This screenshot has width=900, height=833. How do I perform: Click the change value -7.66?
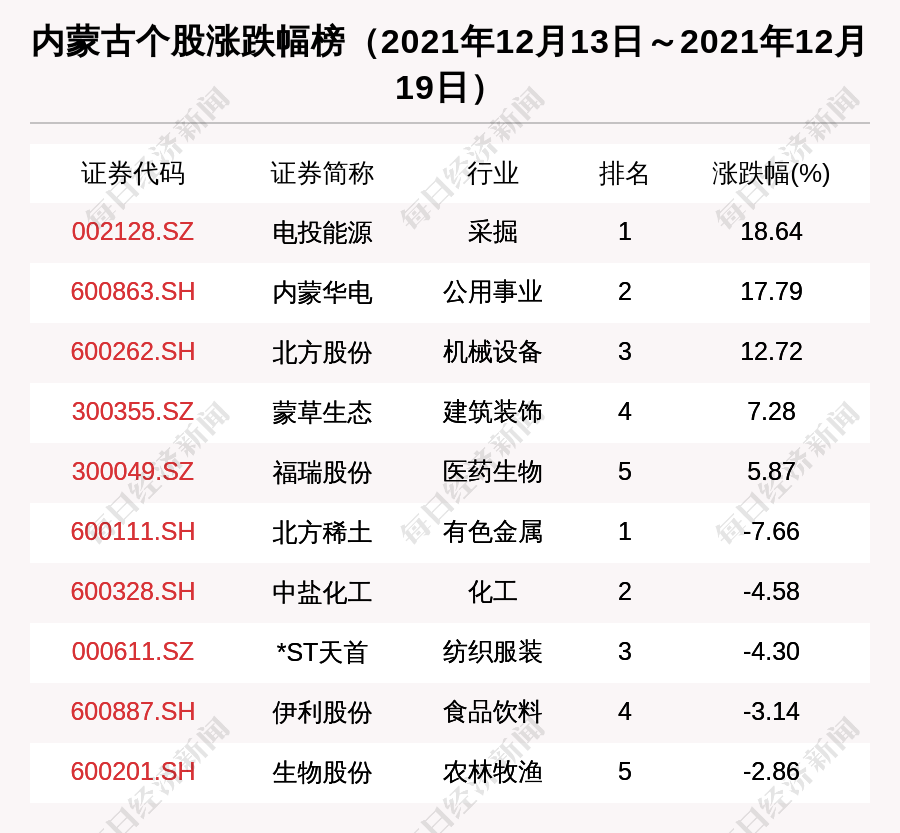pyautogui.click(x=771, y=532)
